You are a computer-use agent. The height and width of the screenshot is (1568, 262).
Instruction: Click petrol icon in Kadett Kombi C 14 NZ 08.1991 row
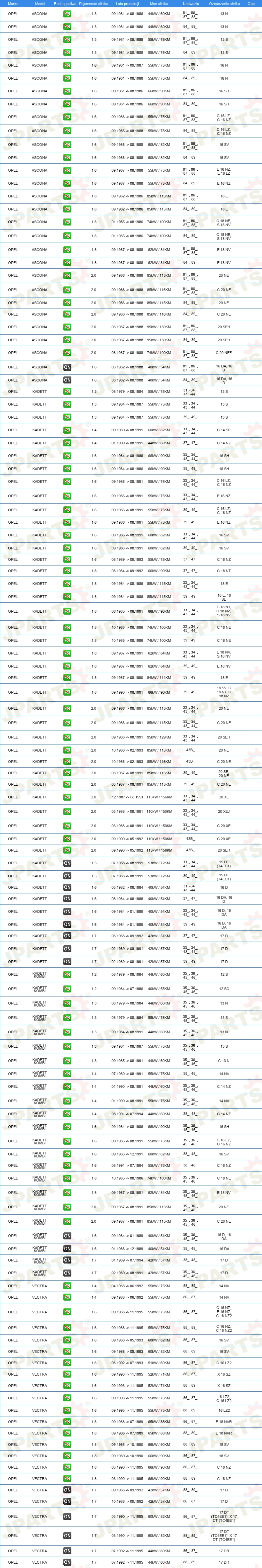point(67,1114)
